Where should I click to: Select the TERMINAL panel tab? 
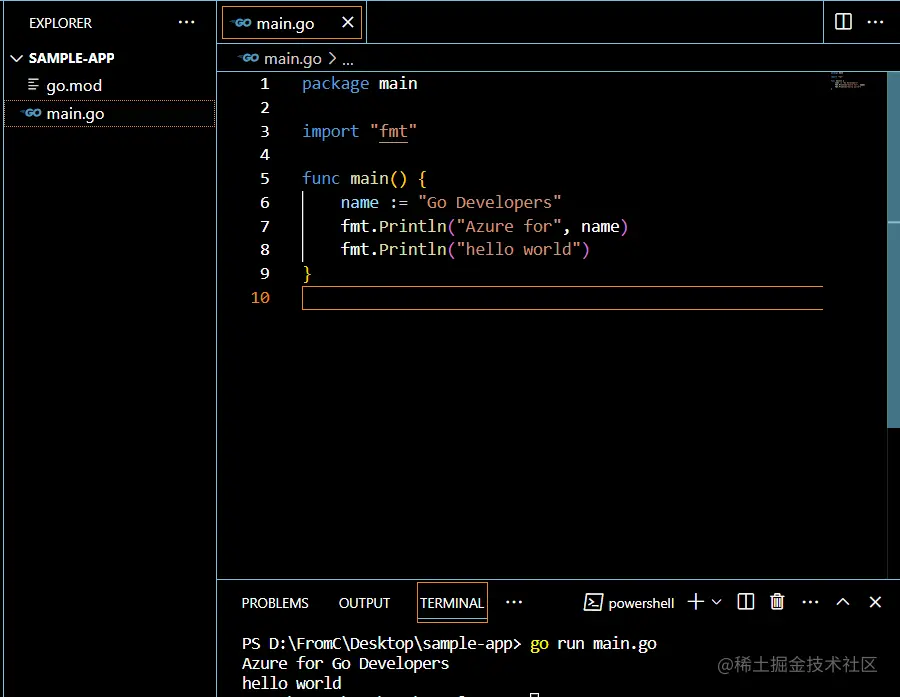(452, 603)
